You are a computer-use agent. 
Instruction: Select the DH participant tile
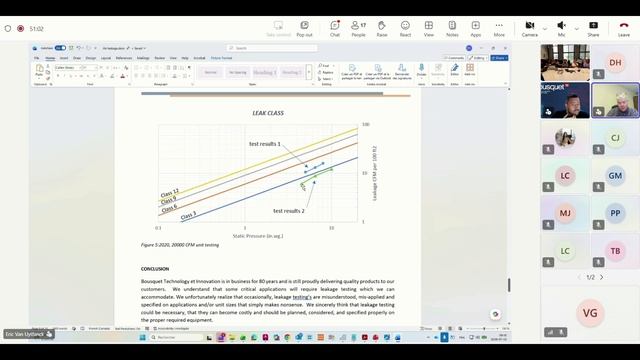(x=615, y=62)
